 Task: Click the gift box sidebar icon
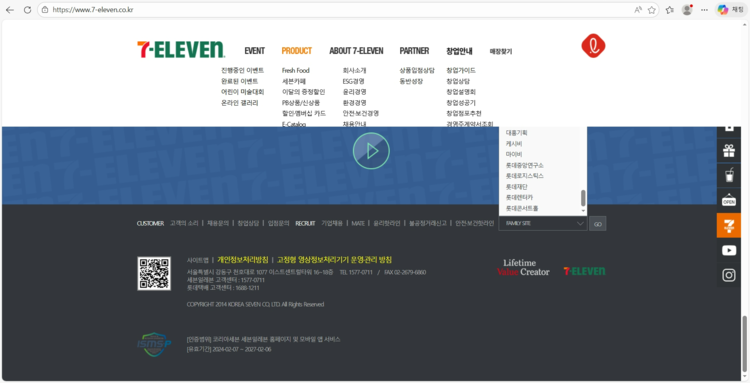pyautogui.click(x=728, y=151)
